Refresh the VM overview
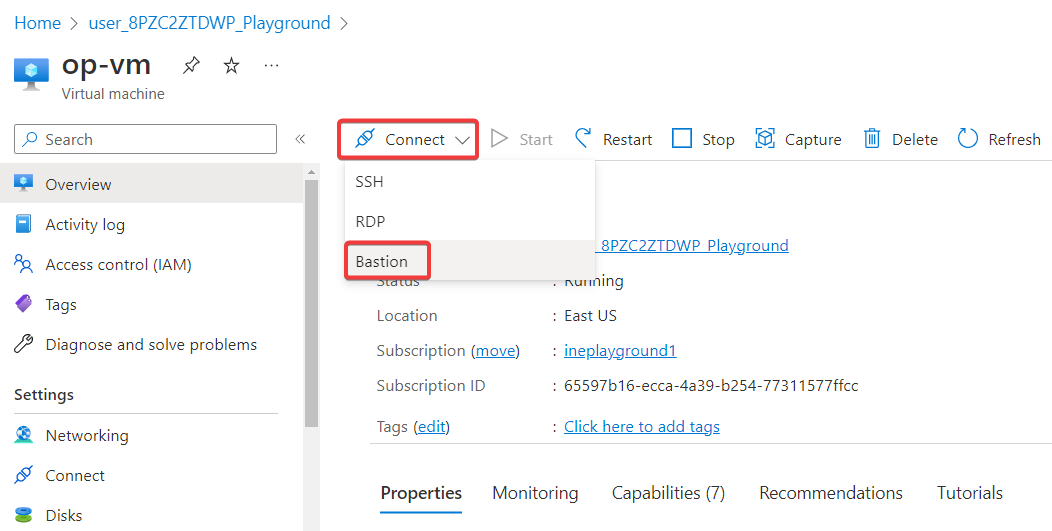Image resolution: width=1052 pixels, height=531 pixels. click(x=999, y=139)
